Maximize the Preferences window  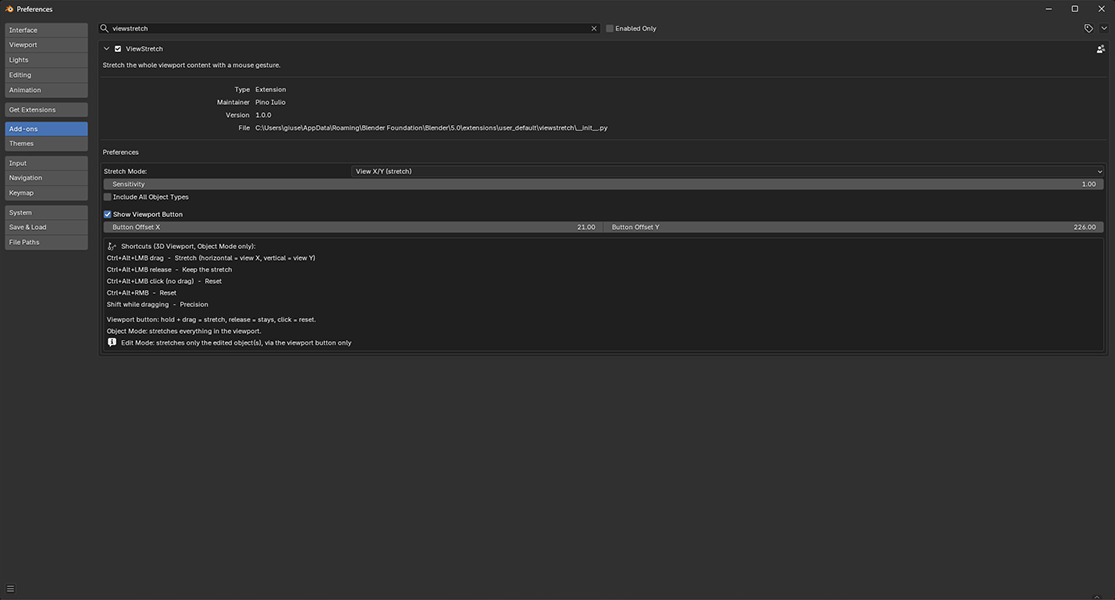[x=1074, y=9]
